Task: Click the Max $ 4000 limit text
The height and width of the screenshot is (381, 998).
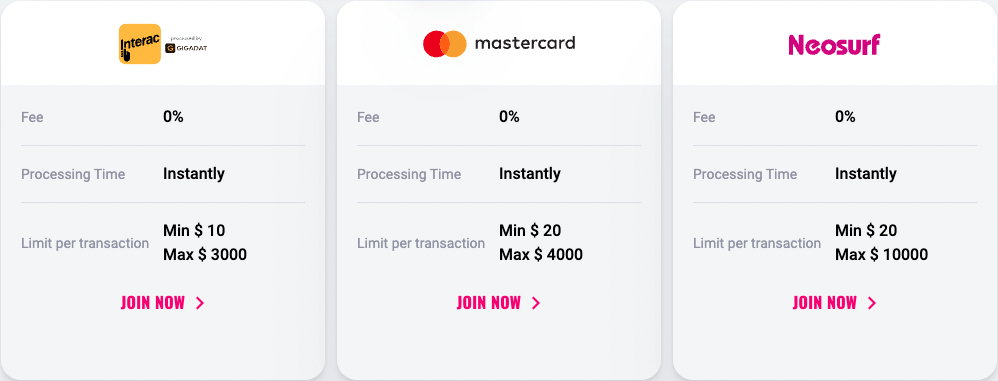Action: point(541,255)
